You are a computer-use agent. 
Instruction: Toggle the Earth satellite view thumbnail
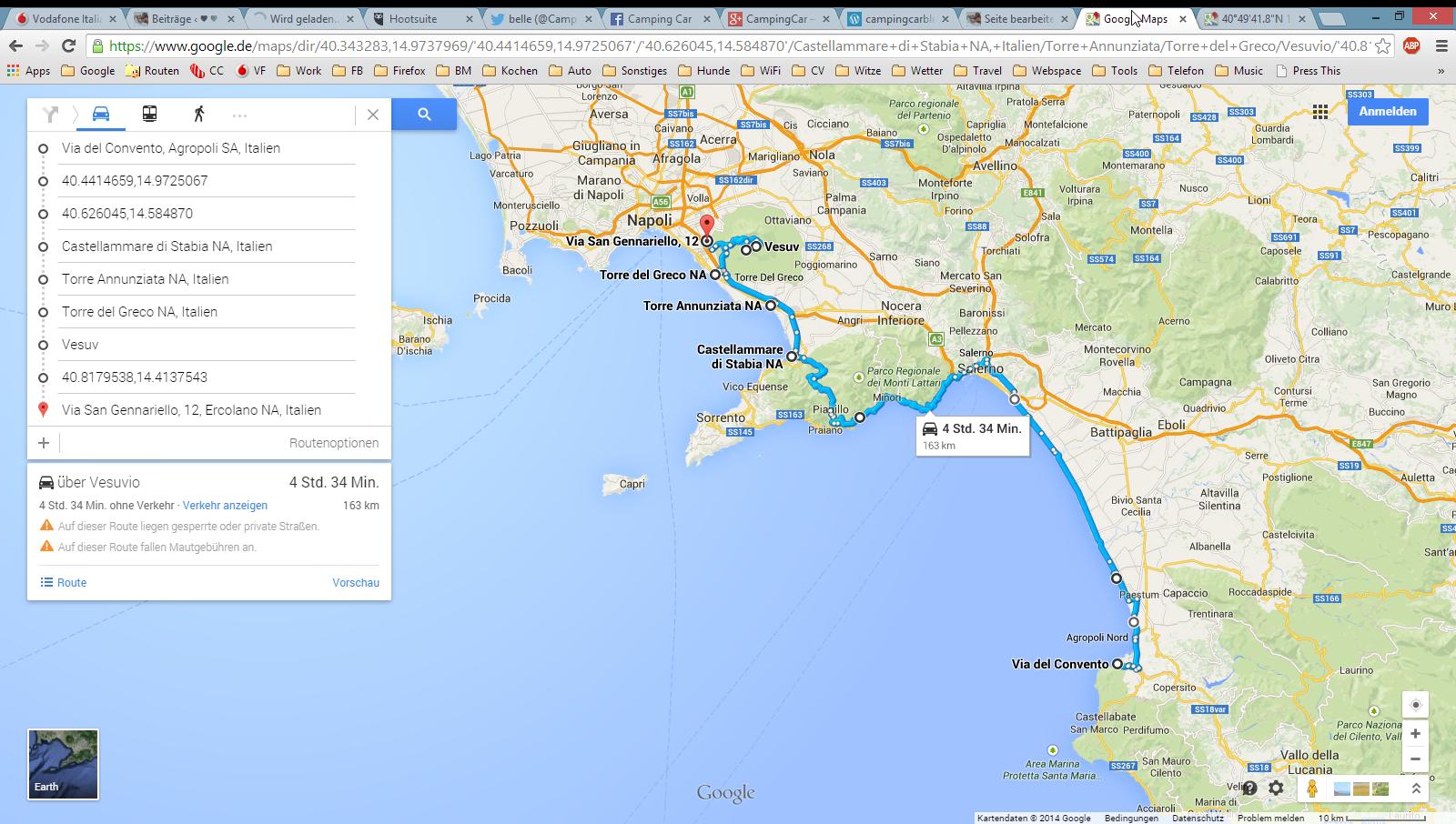[63, 764]
